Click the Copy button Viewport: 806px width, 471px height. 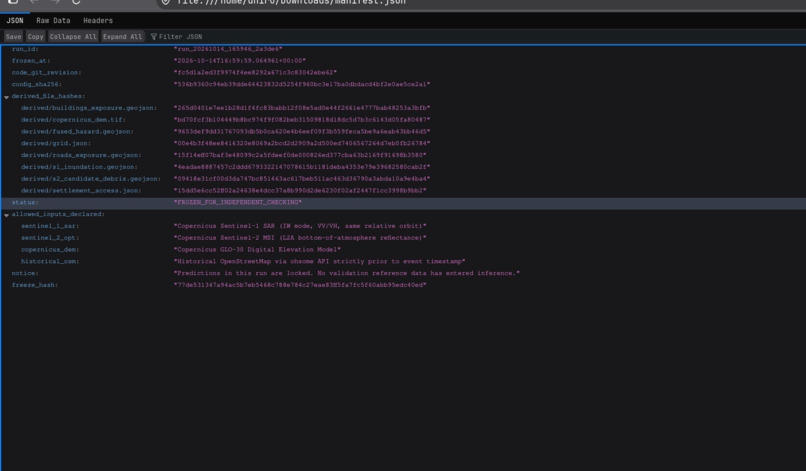pyautogui.click(x=35, y=37)
